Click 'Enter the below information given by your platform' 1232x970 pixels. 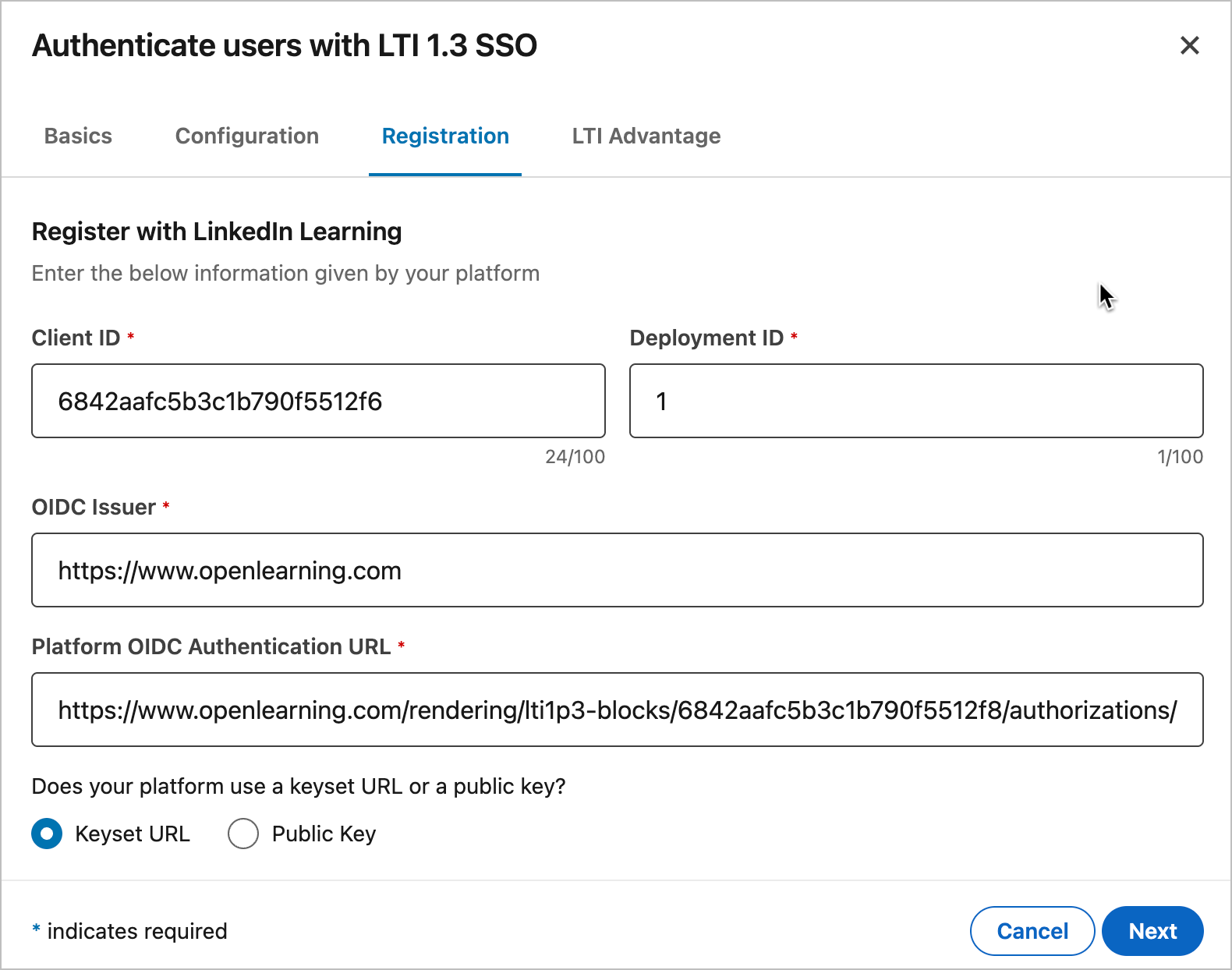[x=285, y=274]
